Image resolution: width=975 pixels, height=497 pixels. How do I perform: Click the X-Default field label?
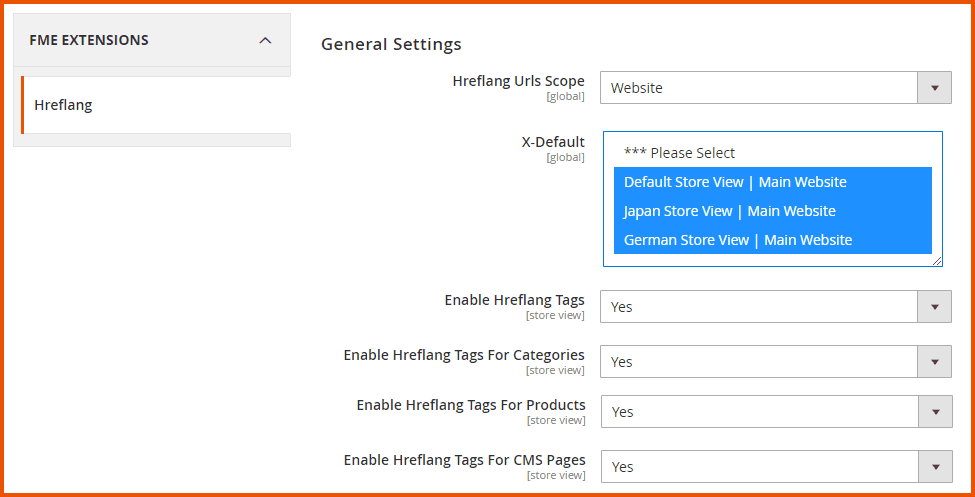[553, 142]
